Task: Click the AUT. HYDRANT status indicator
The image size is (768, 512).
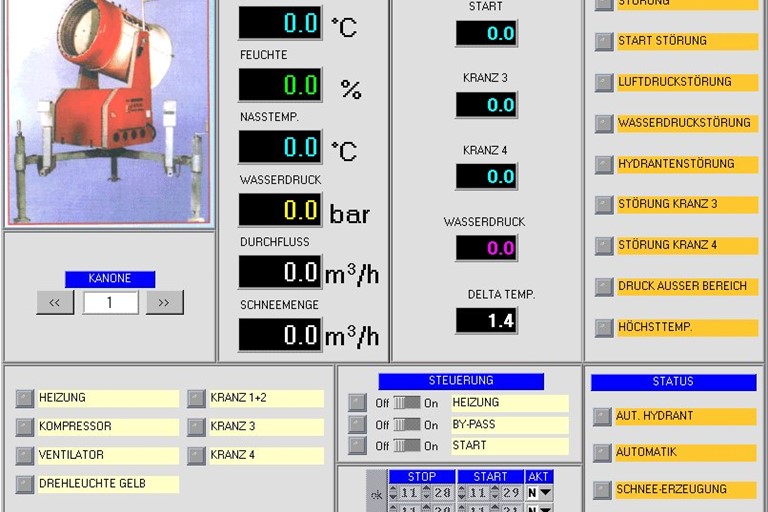Action: click(x=602, y=416)
